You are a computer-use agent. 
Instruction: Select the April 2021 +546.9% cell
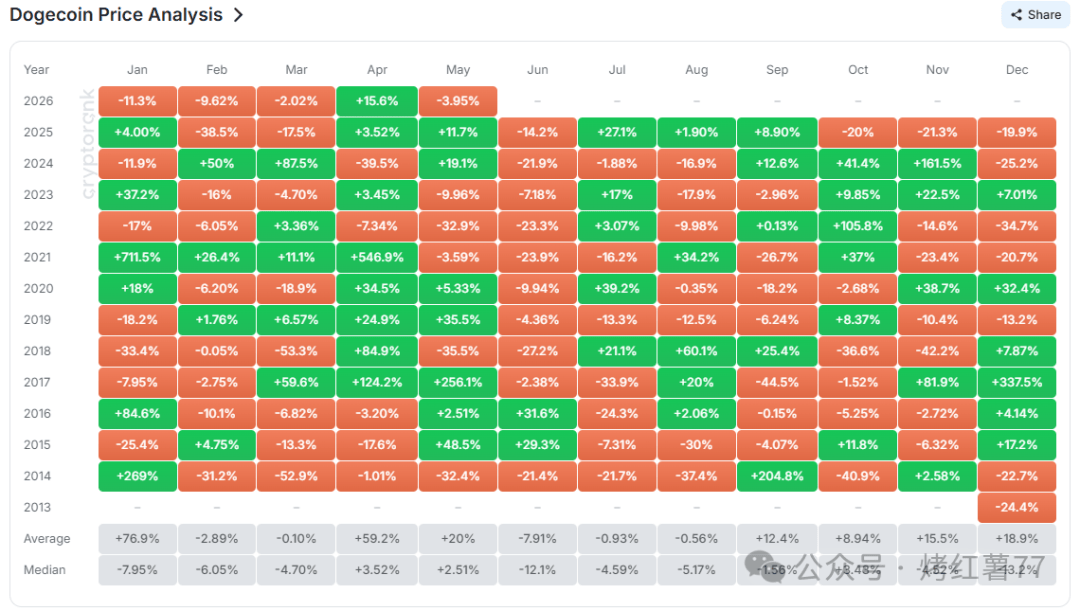click(x=377, y=257)
